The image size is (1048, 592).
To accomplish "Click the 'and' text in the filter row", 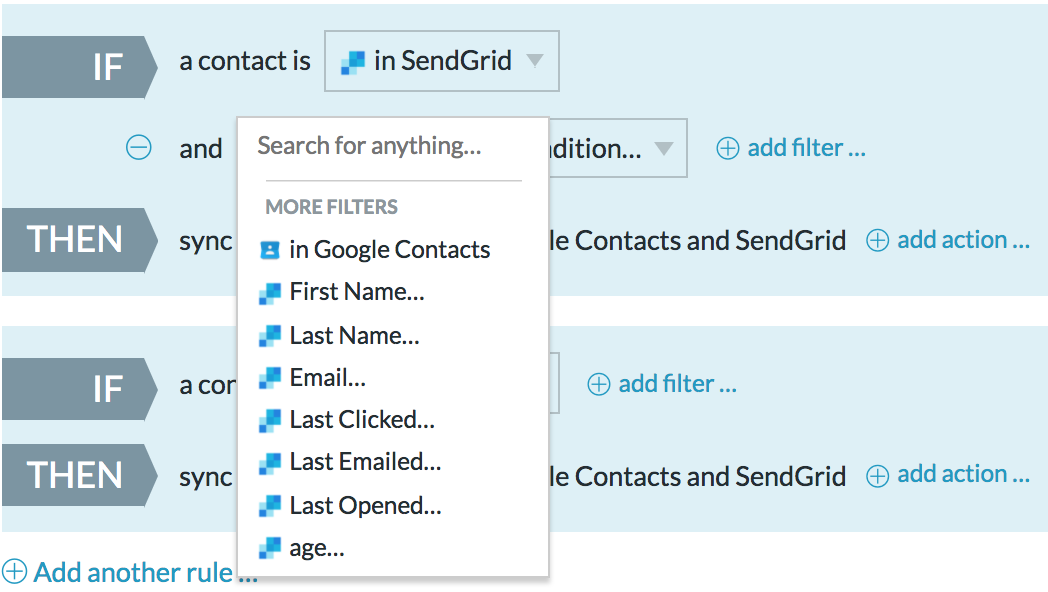I will 201,149.
